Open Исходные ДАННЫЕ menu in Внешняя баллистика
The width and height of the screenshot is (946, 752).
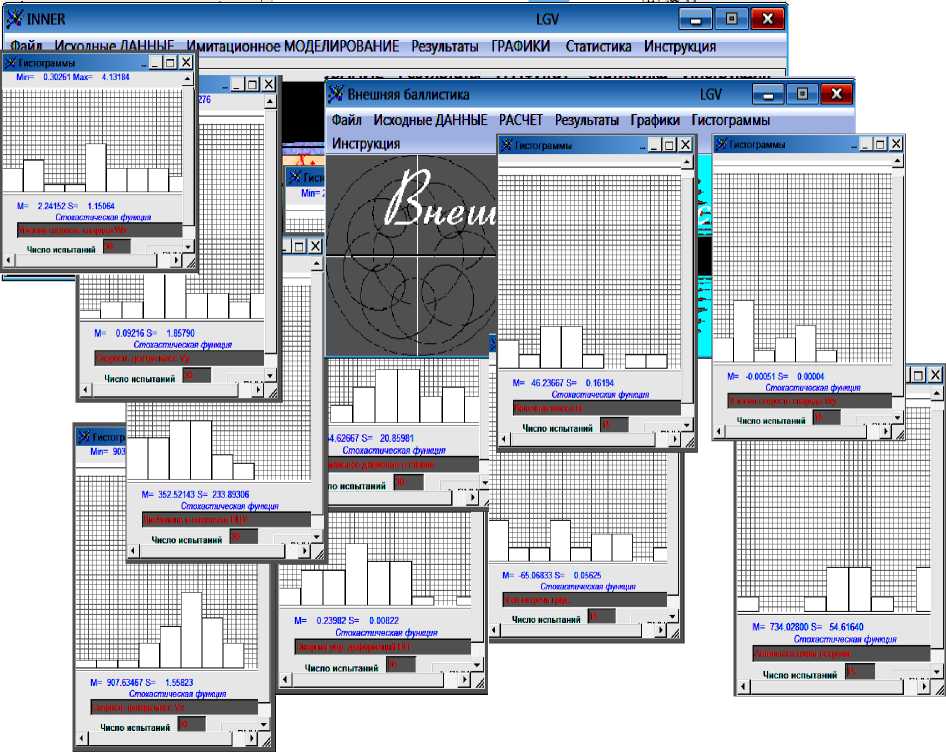[430, 119]
